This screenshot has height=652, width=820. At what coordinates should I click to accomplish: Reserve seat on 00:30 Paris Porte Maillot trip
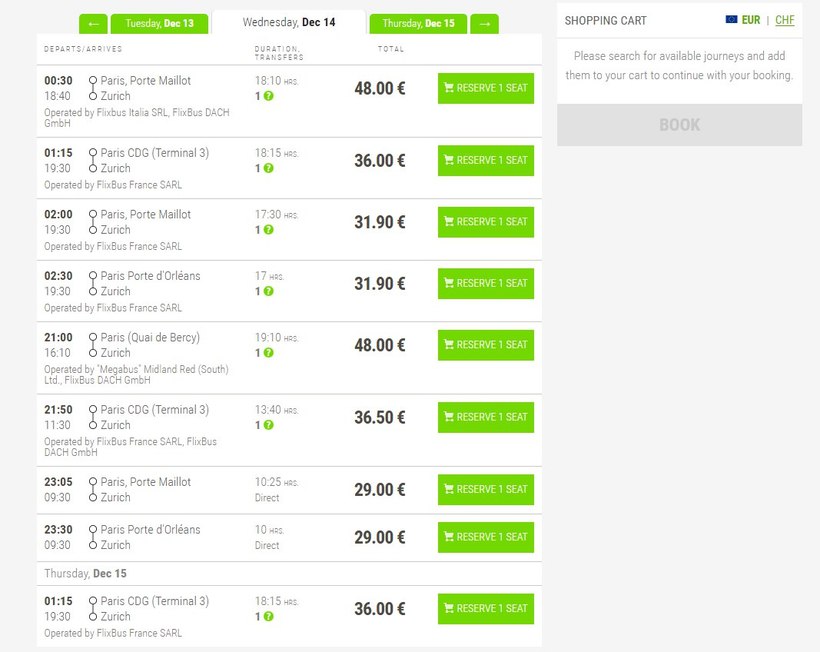pyautogui.click(x=485, y=88)
